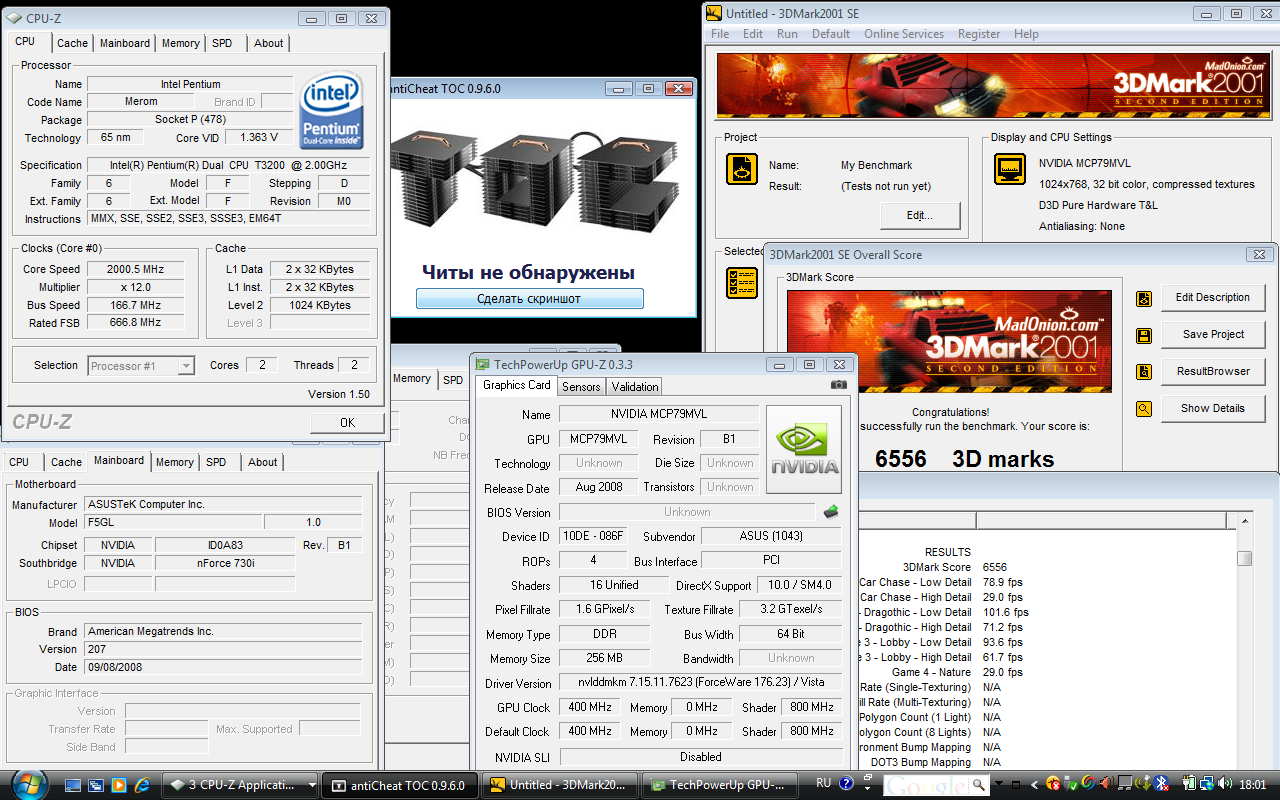Click the GPU-Z camera screenshot icon
The image size is (1280, 800).
(x=838, y=385)
